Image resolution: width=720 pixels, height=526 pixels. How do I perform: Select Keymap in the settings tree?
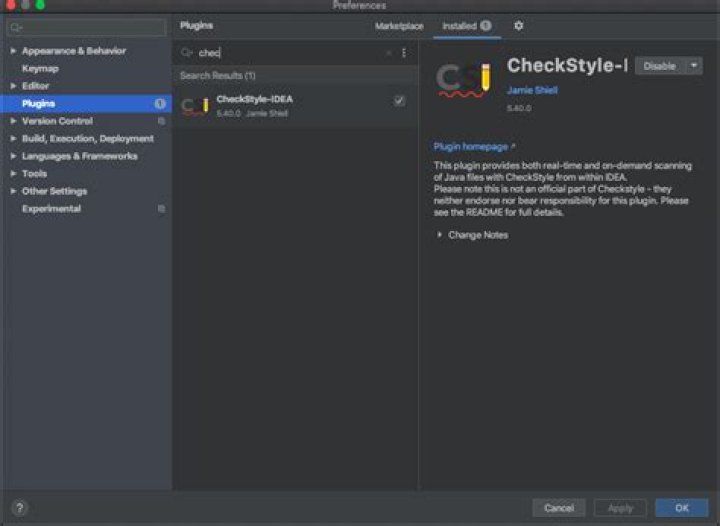pyautogui.click(x=40, y=69)
